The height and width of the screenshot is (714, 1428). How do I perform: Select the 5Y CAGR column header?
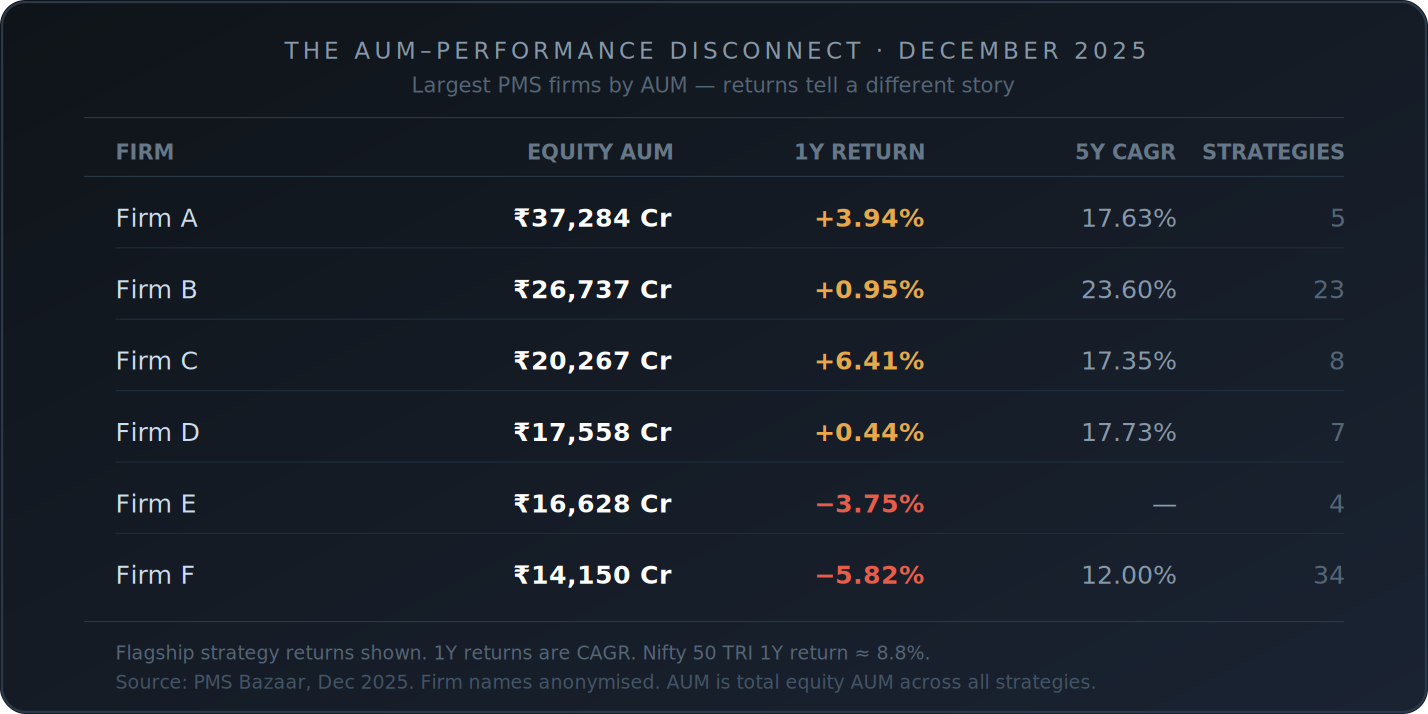point(1125,152)
